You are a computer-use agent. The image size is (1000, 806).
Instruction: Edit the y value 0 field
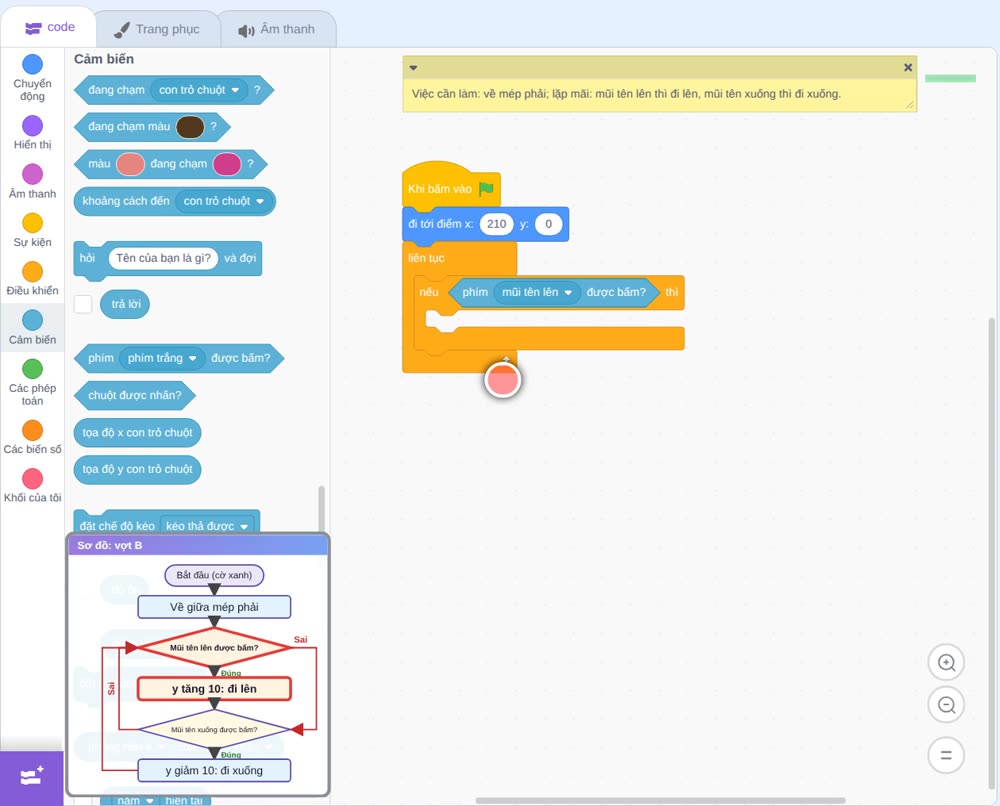click(x=548, y=224)
